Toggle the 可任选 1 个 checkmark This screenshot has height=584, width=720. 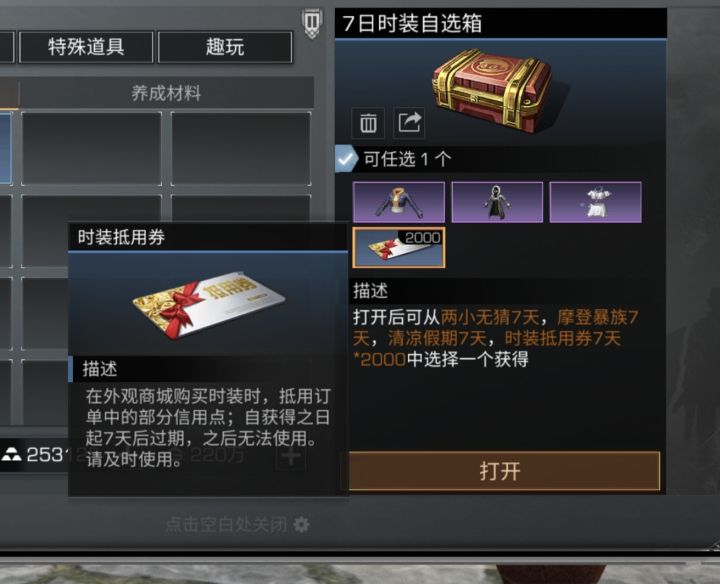346,159
